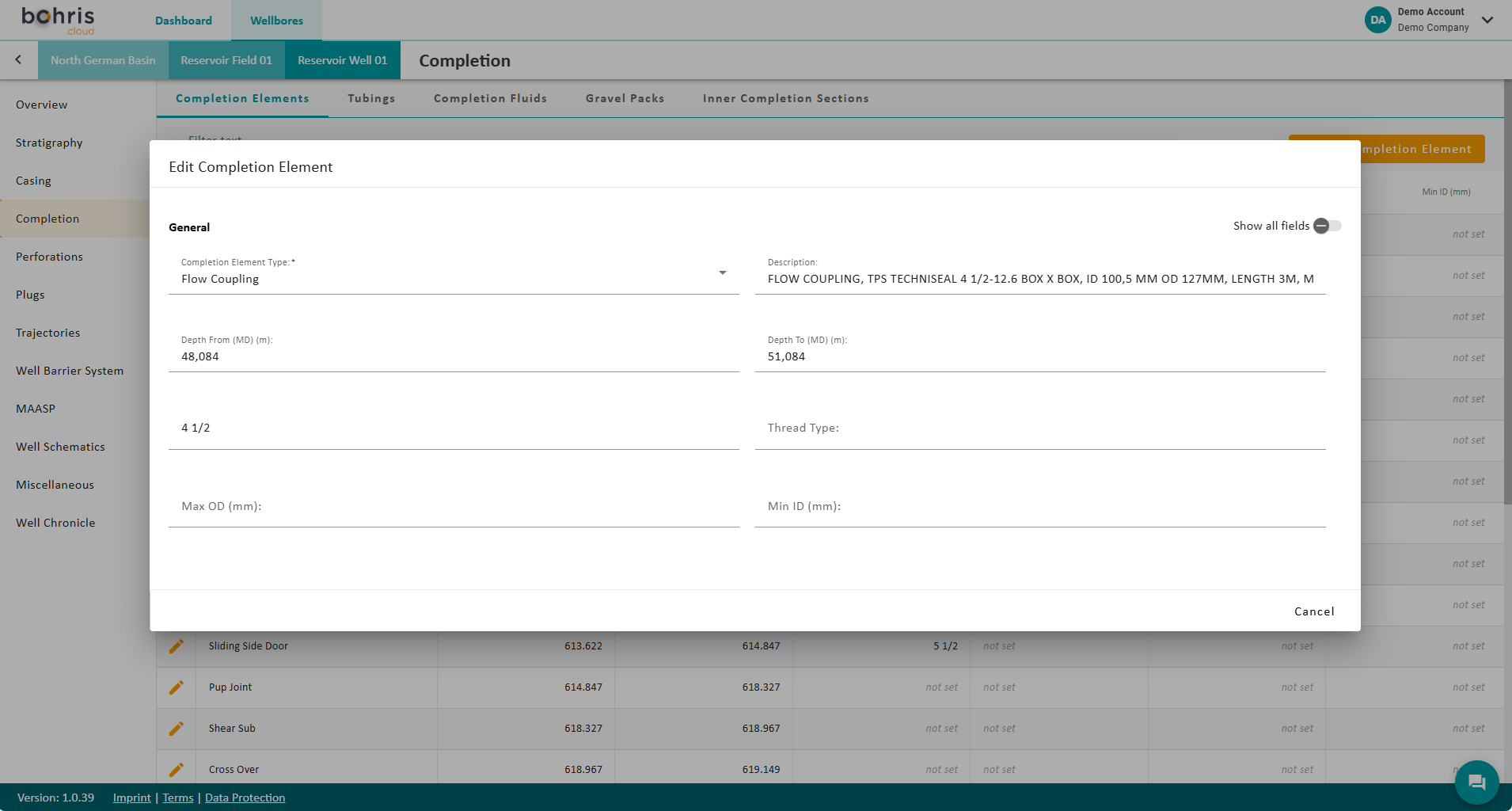
Task: Open the chat support bubble icon
Action: pyautogui.click(x=1476, y=782)
